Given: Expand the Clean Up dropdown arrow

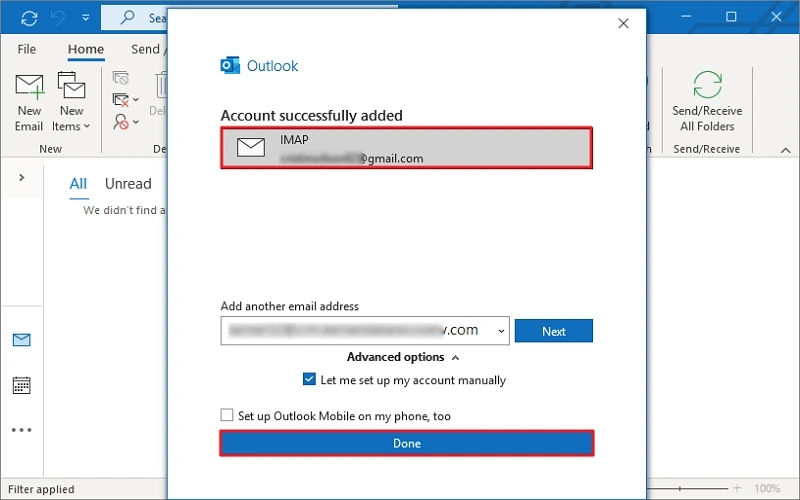Looking at the screenshot, I should click(x=136, y=99).
